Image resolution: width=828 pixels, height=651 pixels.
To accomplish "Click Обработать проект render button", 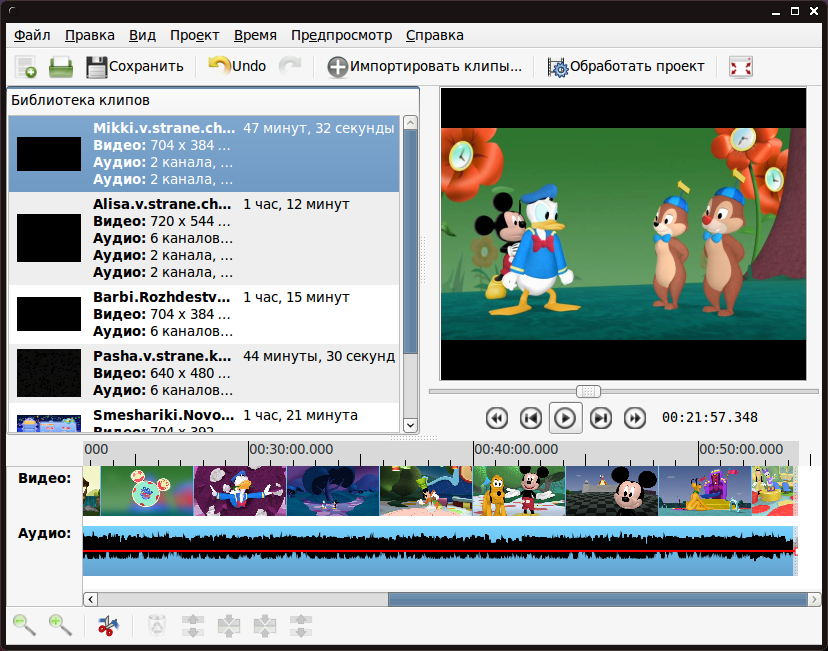I will coord(626,67).
